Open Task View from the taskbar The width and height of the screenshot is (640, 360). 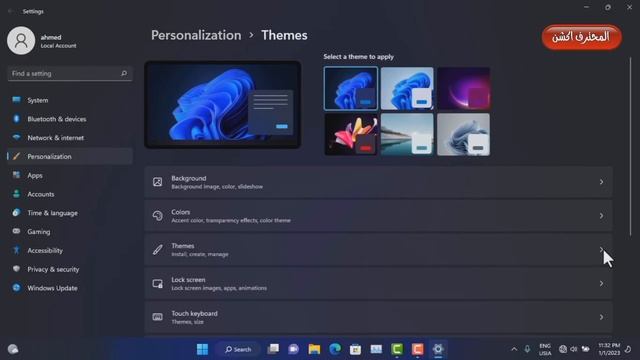273,349
